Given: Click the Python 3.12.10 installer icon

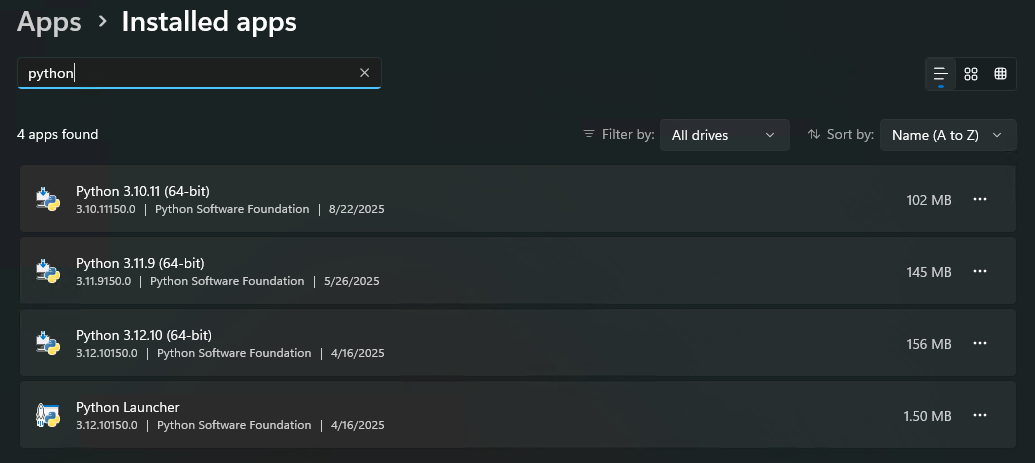Looking at the screenshot, I should [48, 343].
